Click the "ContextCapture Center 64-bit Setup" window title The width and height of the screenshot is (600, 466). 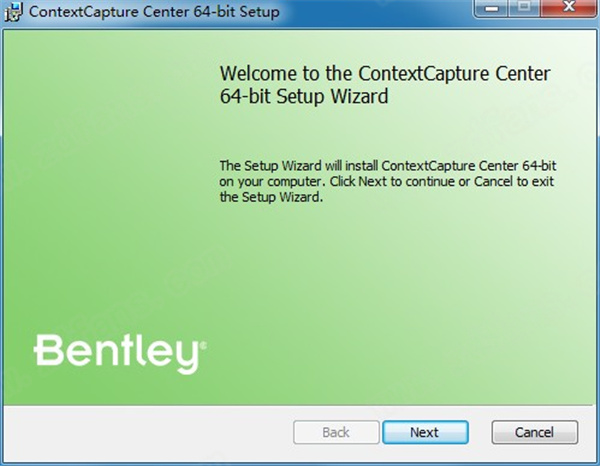(x=154, y=11)
